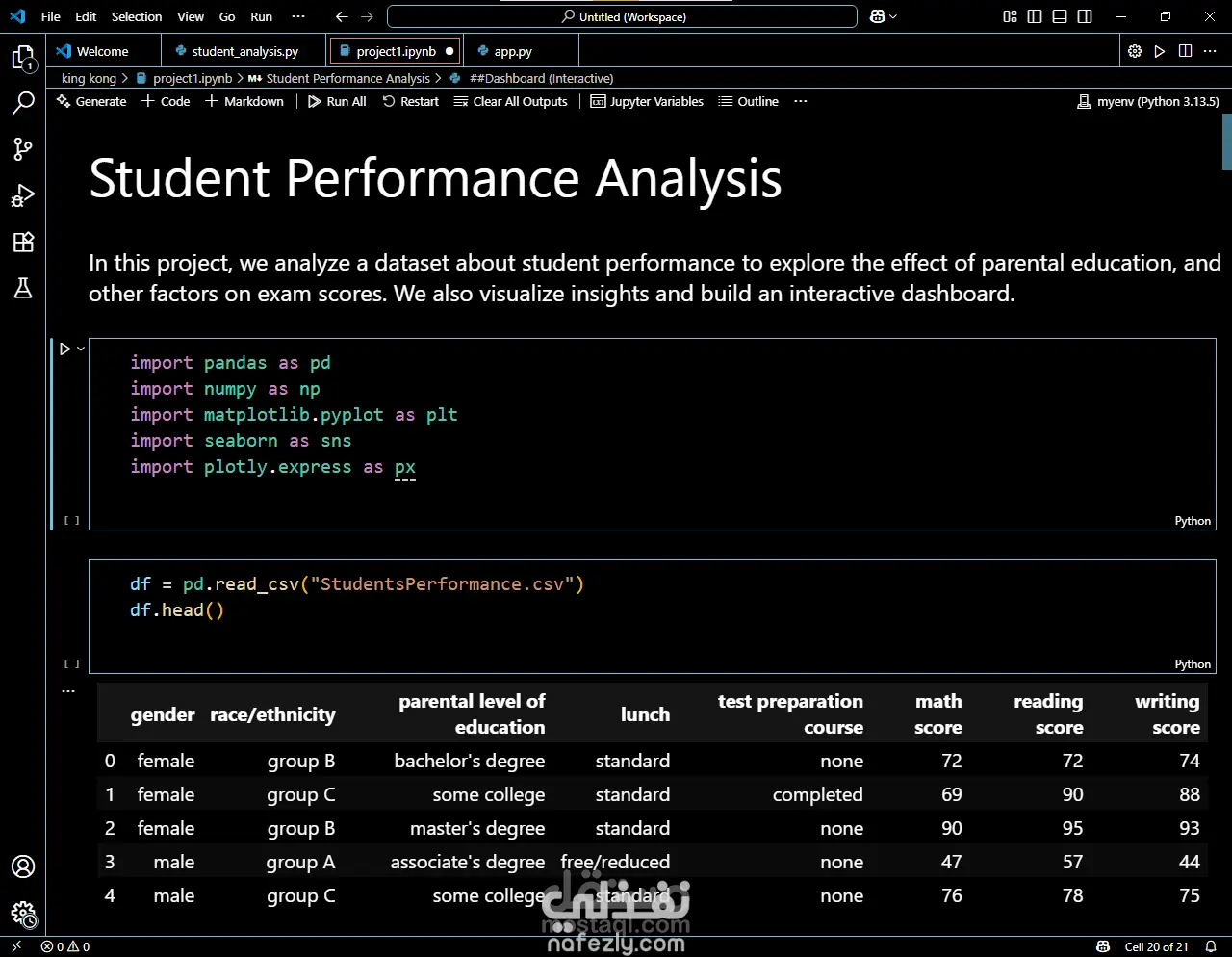Screen dimensions: 1232x957
Task: Open the Testing flask view
Action: [x=23, y=287]
